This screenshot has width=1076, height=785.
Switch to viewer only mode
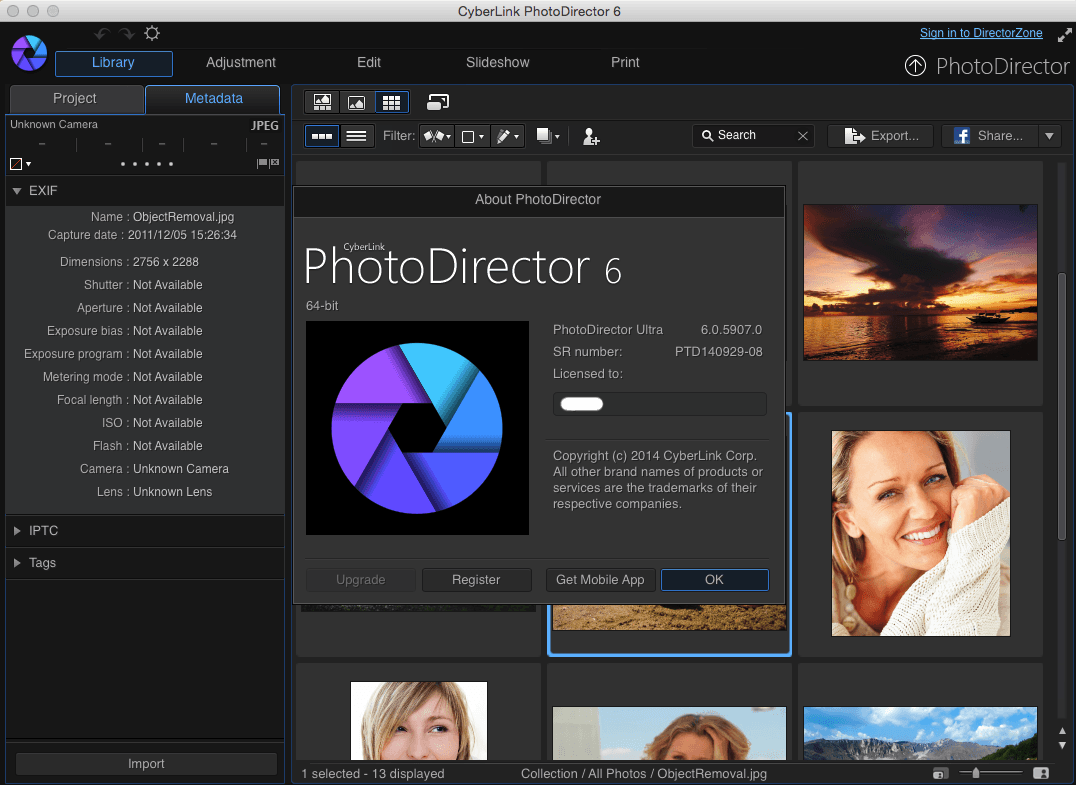(x=357, y=102)
